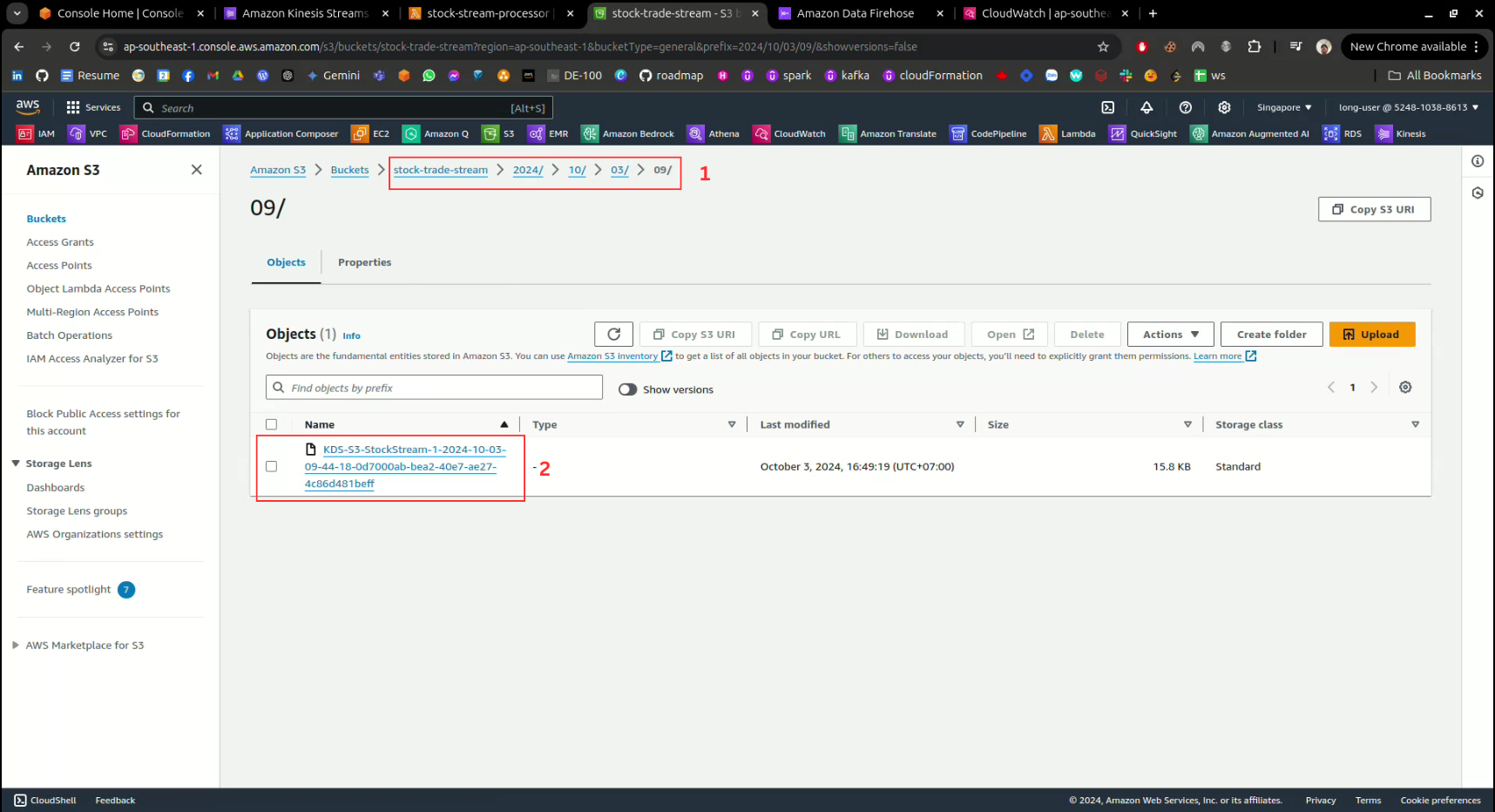Viewport: 1495px width, 812px height.
Task: Click the refresh objects icon button
Action: [613, 335]
